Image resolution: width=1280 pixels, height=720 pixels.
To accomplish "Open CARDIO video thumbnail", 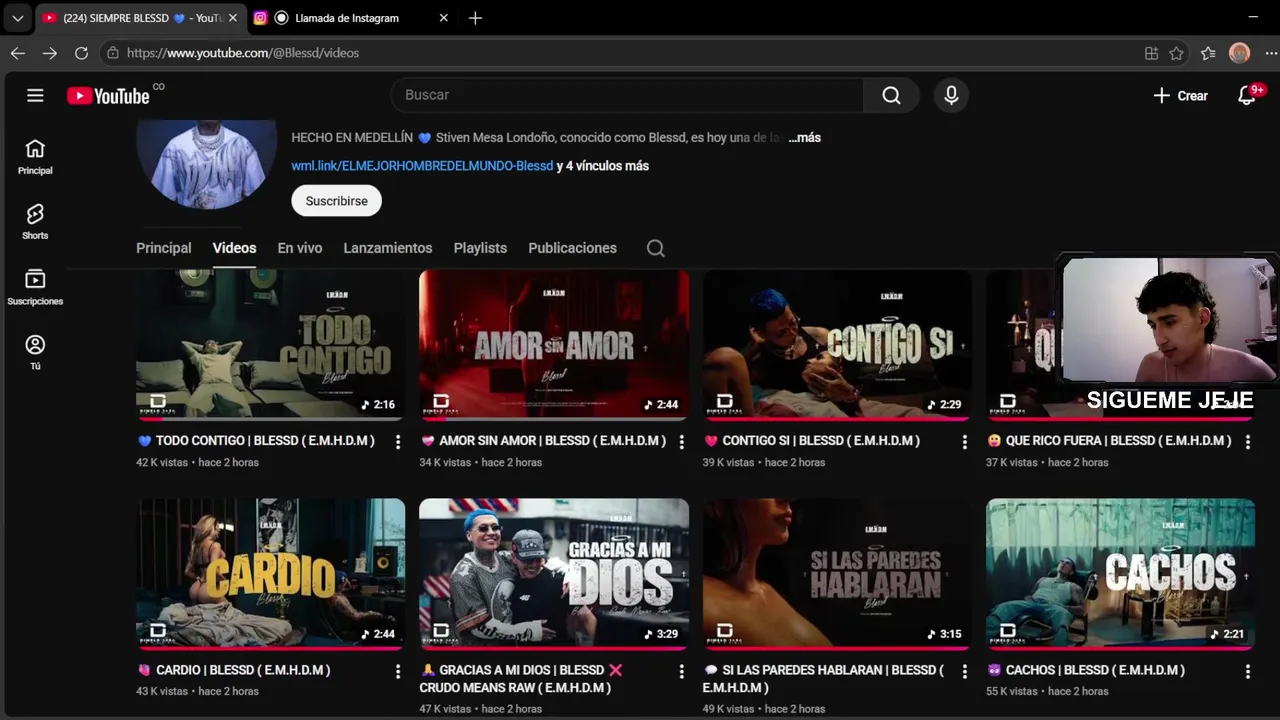I will (270, 574).
